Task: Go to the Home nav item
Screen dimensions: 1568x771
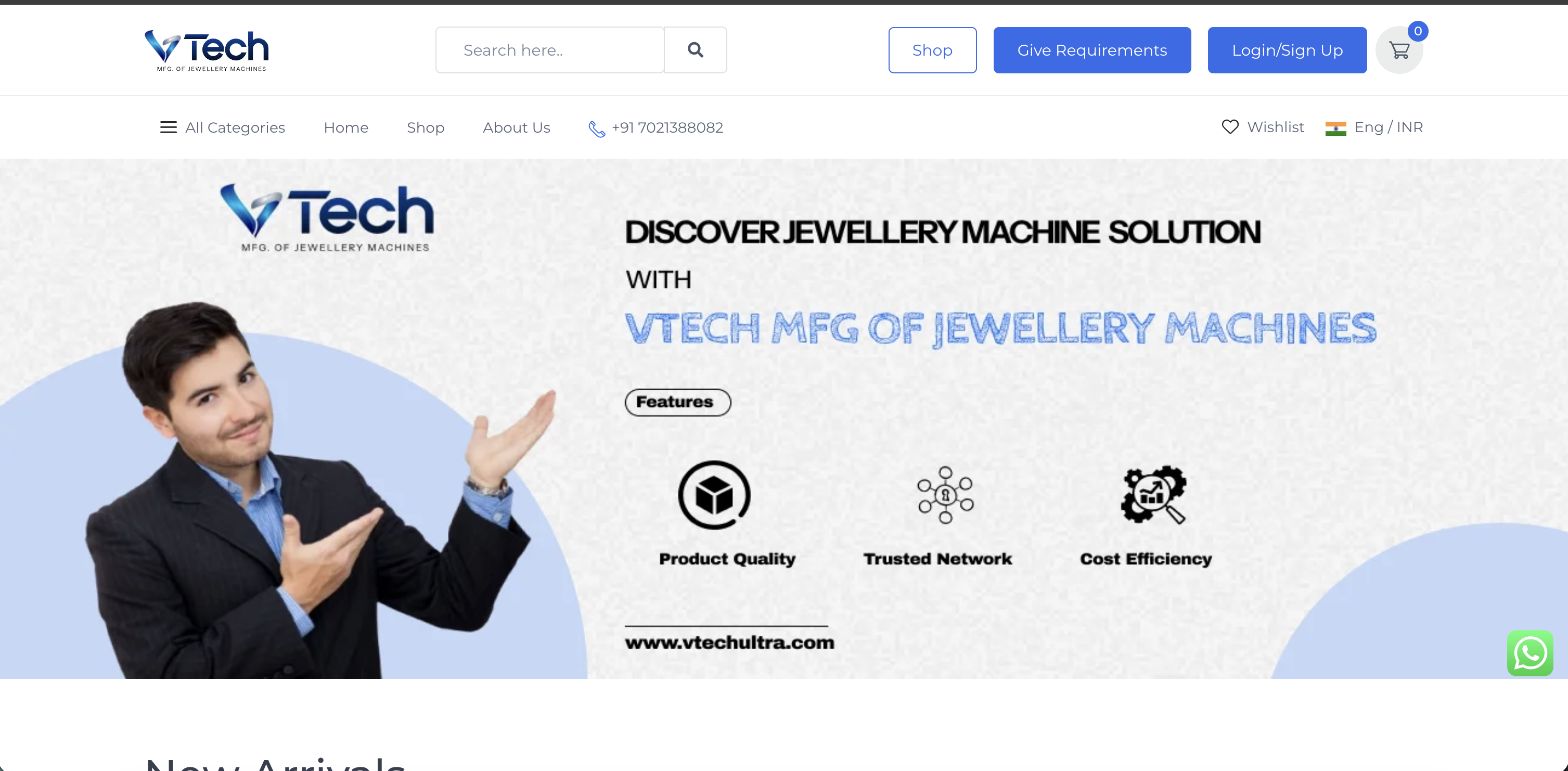Action: click(x=346, y=127)
